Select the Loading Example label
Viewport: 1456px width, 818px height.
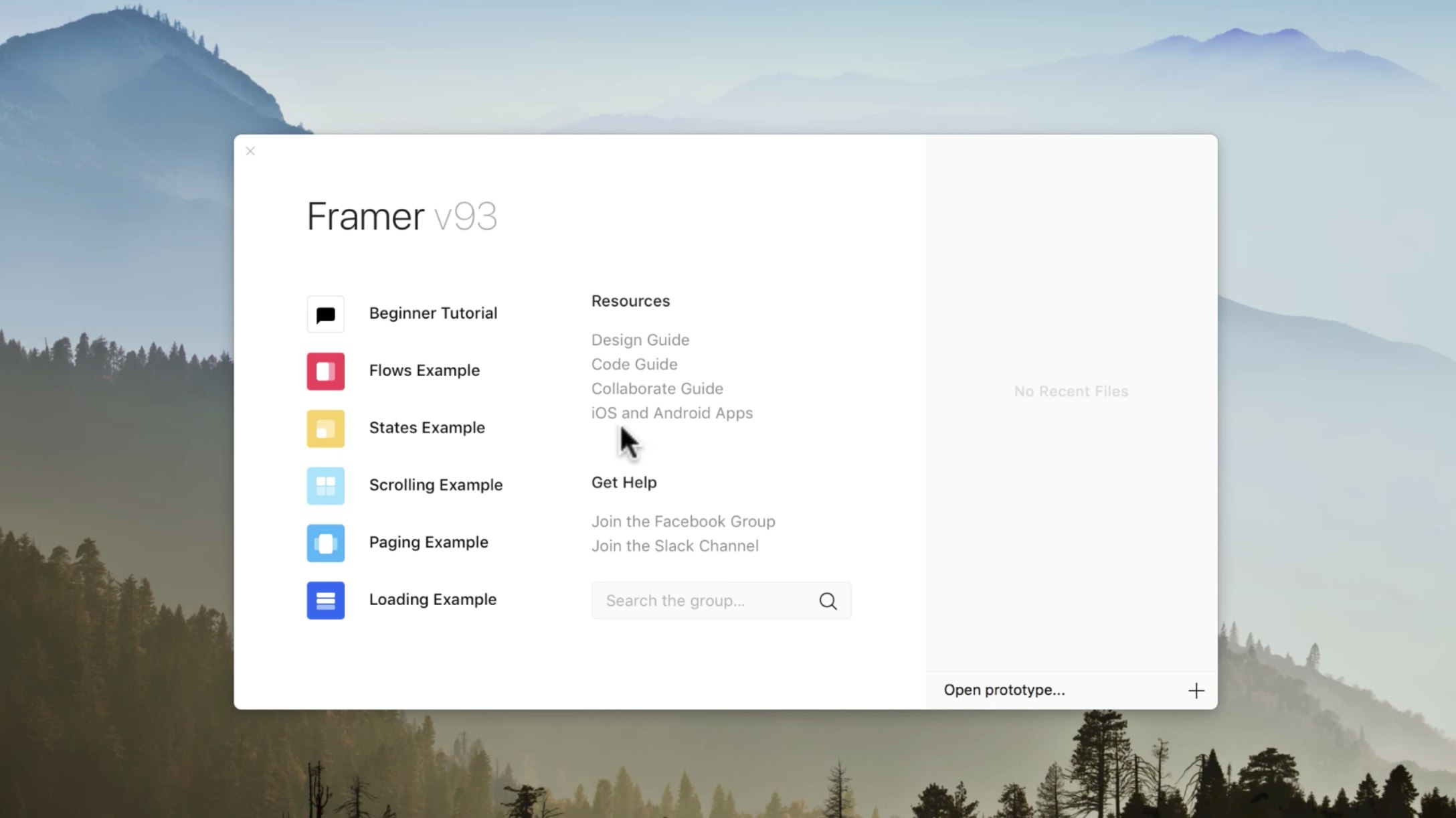pyautogui.click(x=432, y=599)
